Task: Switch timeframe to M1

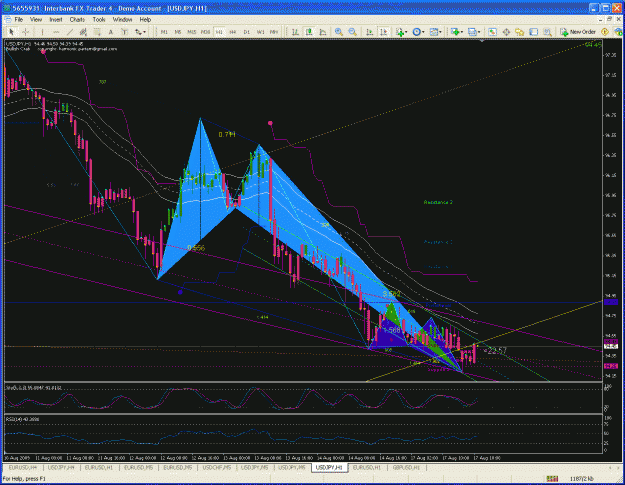Action: pos(164,32)
